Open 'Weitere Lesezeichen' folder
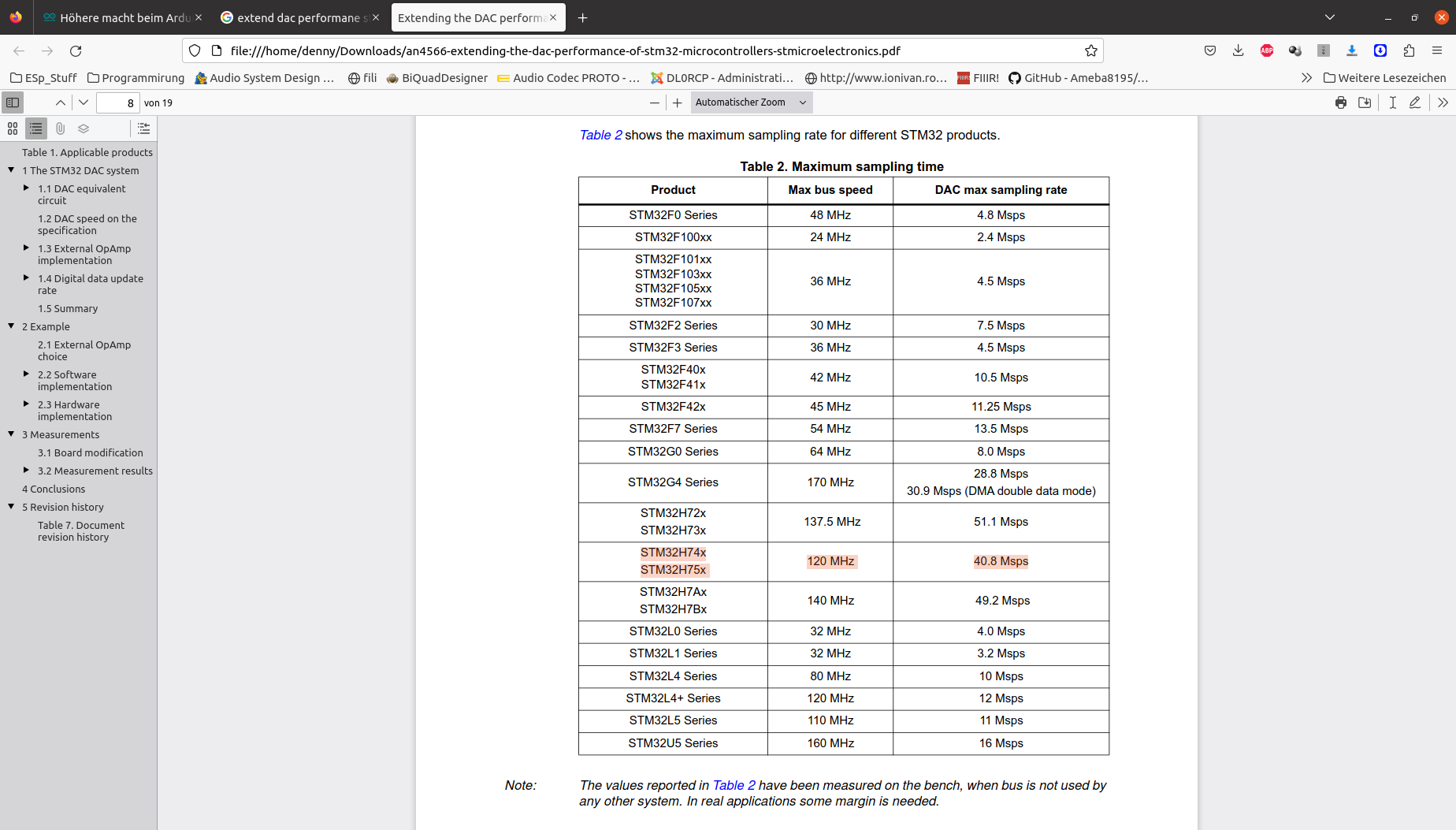 (1385, 77)
